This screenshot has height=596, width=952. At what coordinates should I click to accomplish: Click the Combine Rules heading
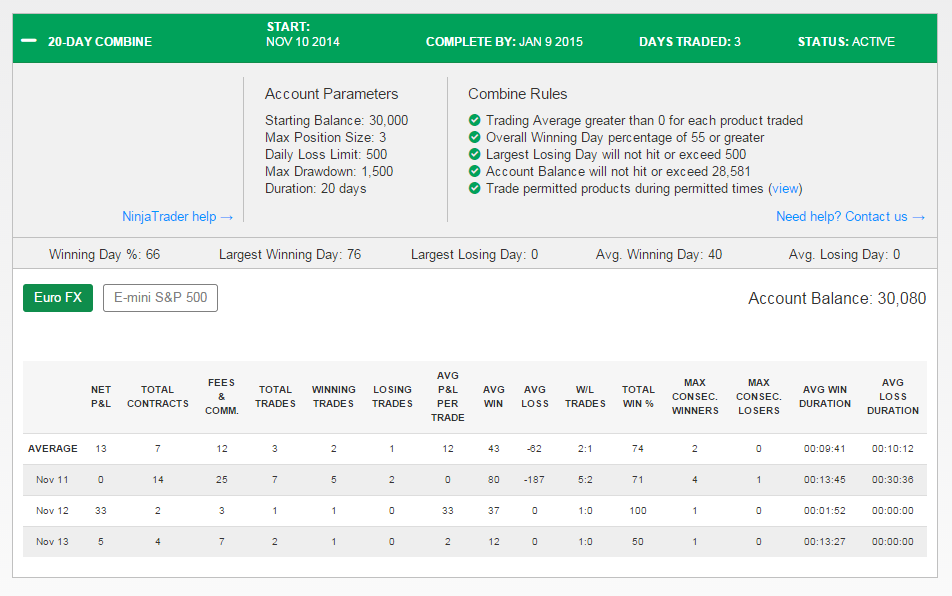click(x=518, y=94)
